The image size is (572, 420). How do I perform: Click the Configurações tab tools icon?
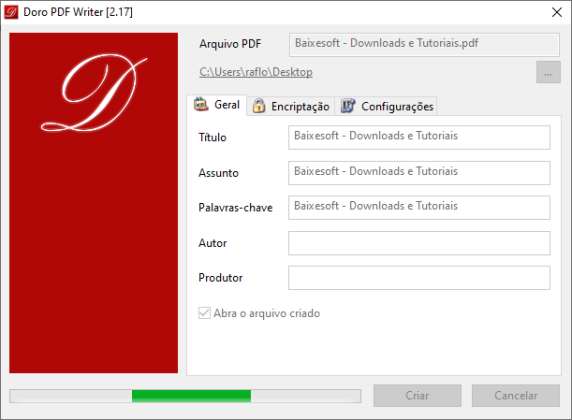(348, 106)
